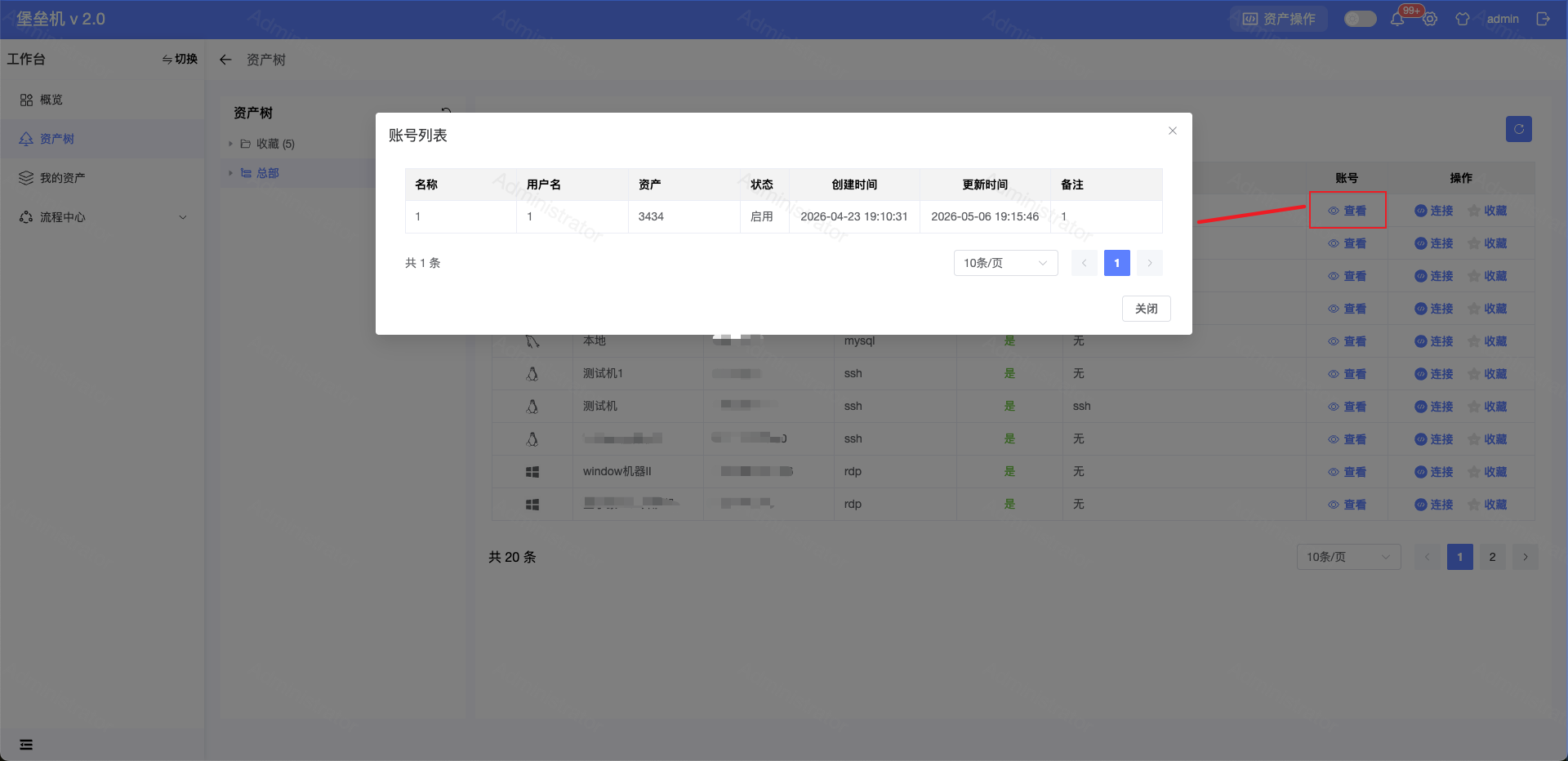Open the 流程中心 menu item

coord(102,217)
